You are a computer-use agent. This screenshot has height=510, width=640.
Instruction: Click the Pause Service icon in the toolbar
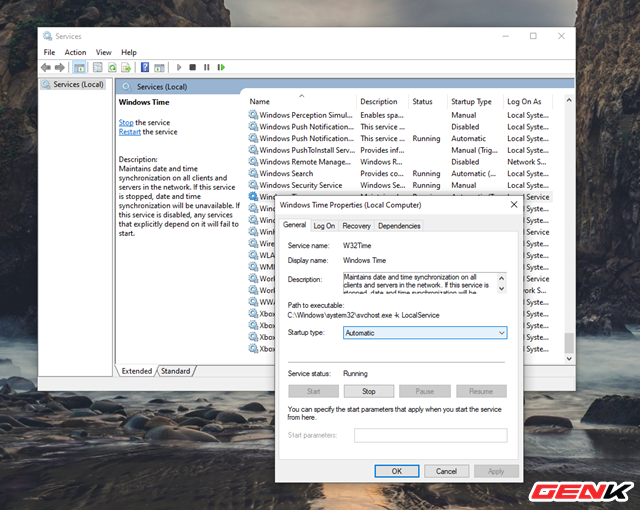coord(207,67)
